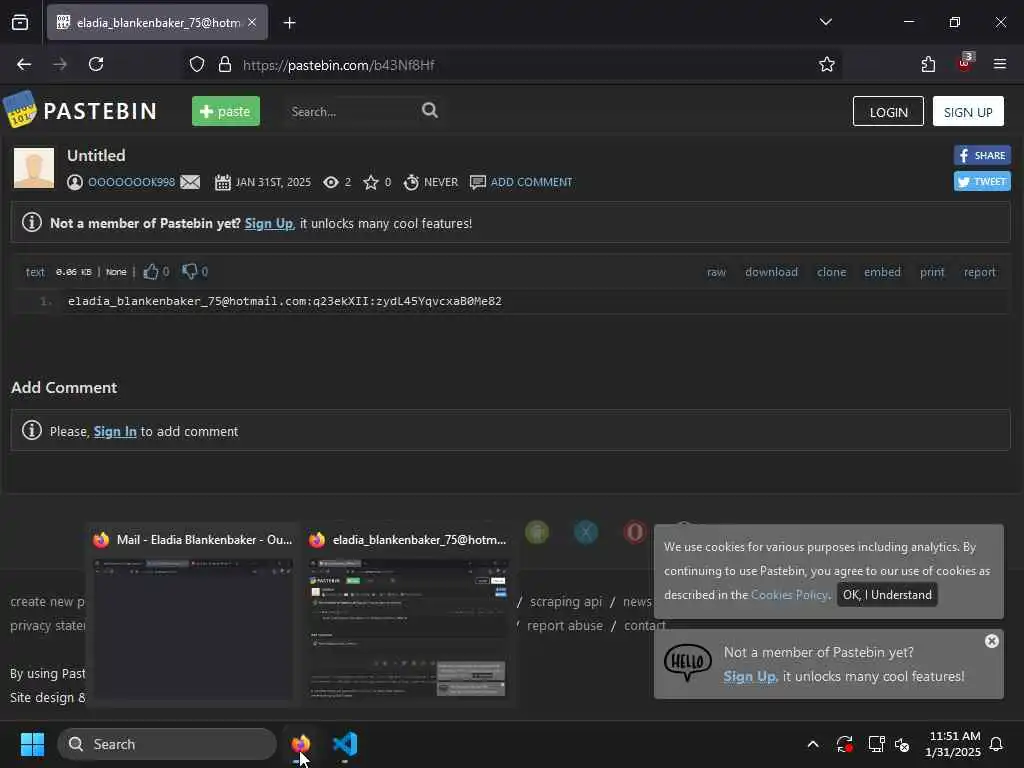The width and height of the screenshot is (1024, 768).
Task: Open the paste author's avatar
Action: [x=34, y=168]
